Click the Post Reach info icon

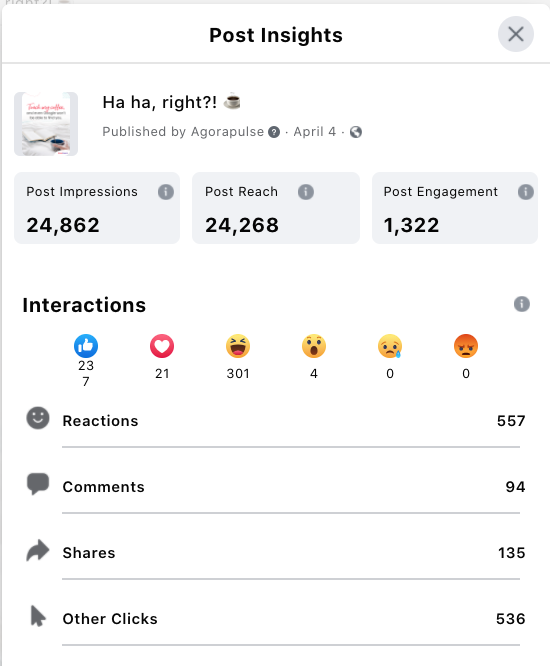[x=306, y=192]
